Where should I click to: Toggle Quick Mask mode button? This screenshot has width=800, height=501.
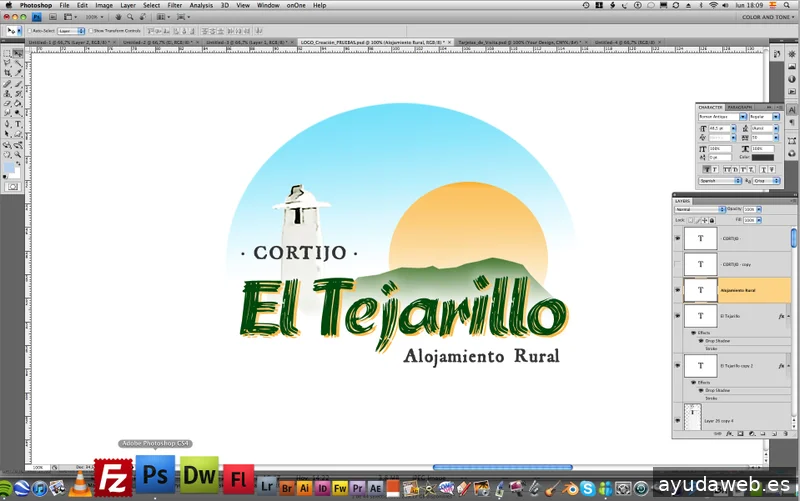[x=13, y=187]
